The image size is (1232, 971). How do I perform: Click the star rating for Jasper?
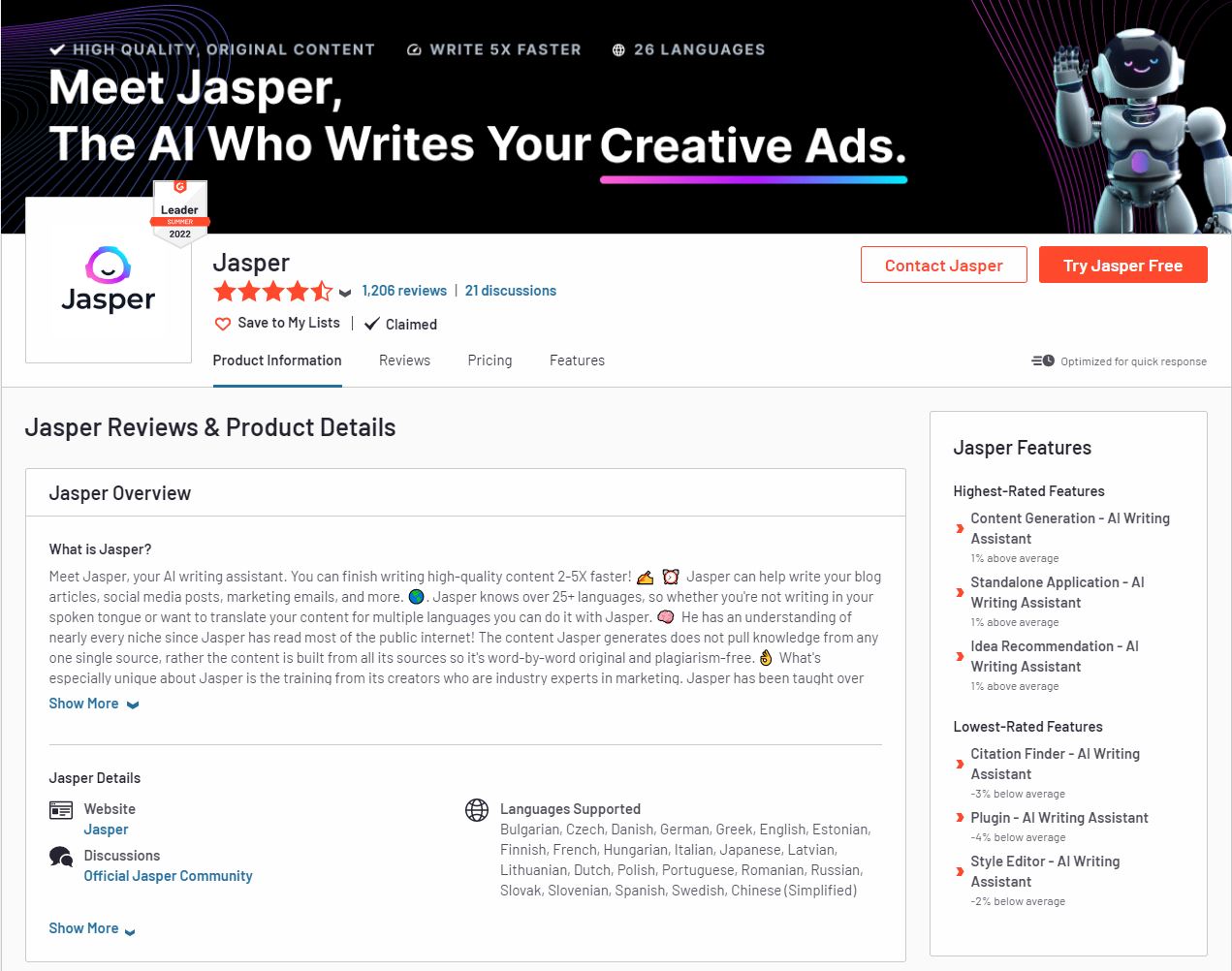(273, 291)
